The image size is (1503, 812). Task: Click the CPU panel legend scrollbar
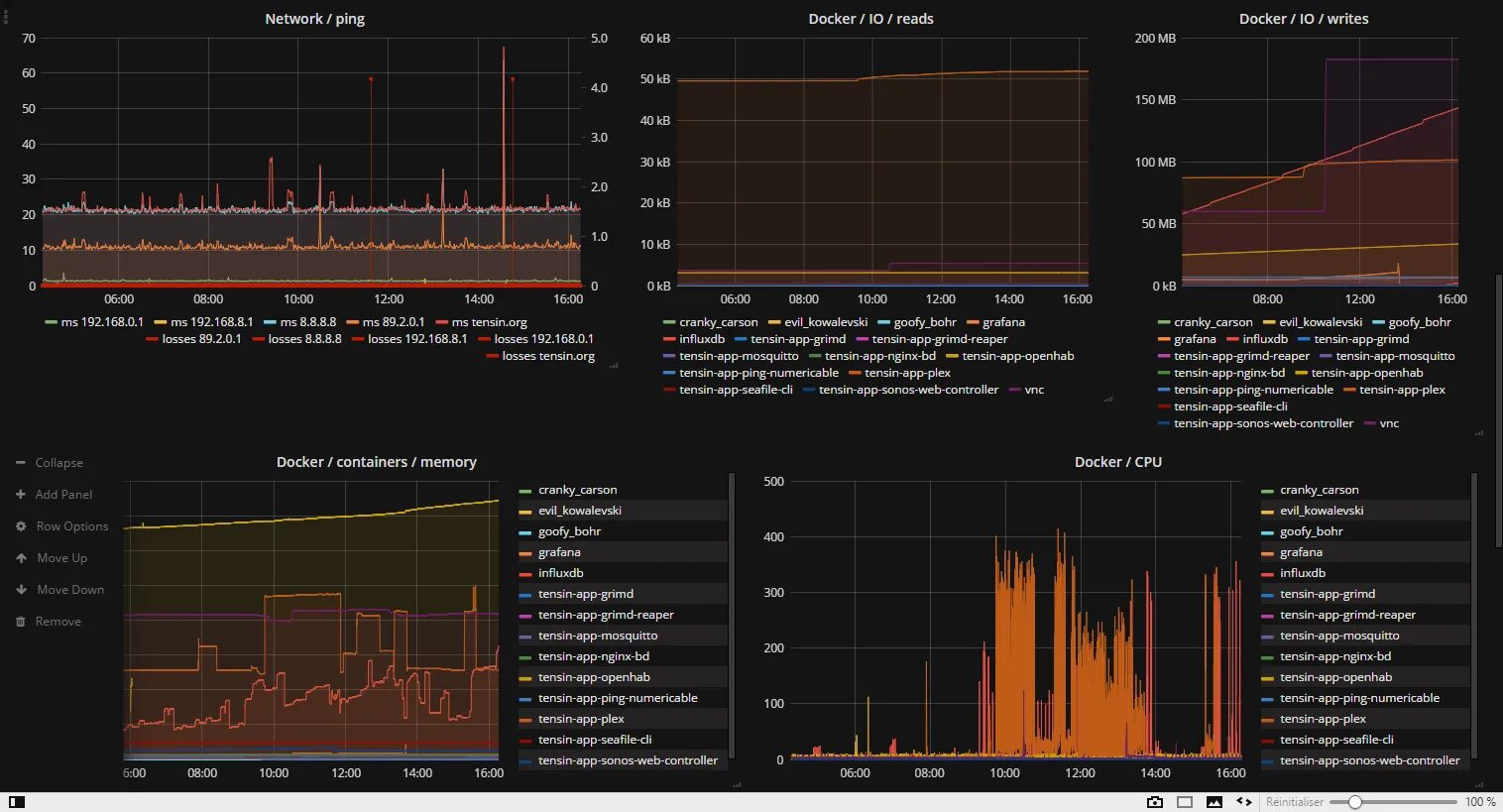tap(1474, 615)
